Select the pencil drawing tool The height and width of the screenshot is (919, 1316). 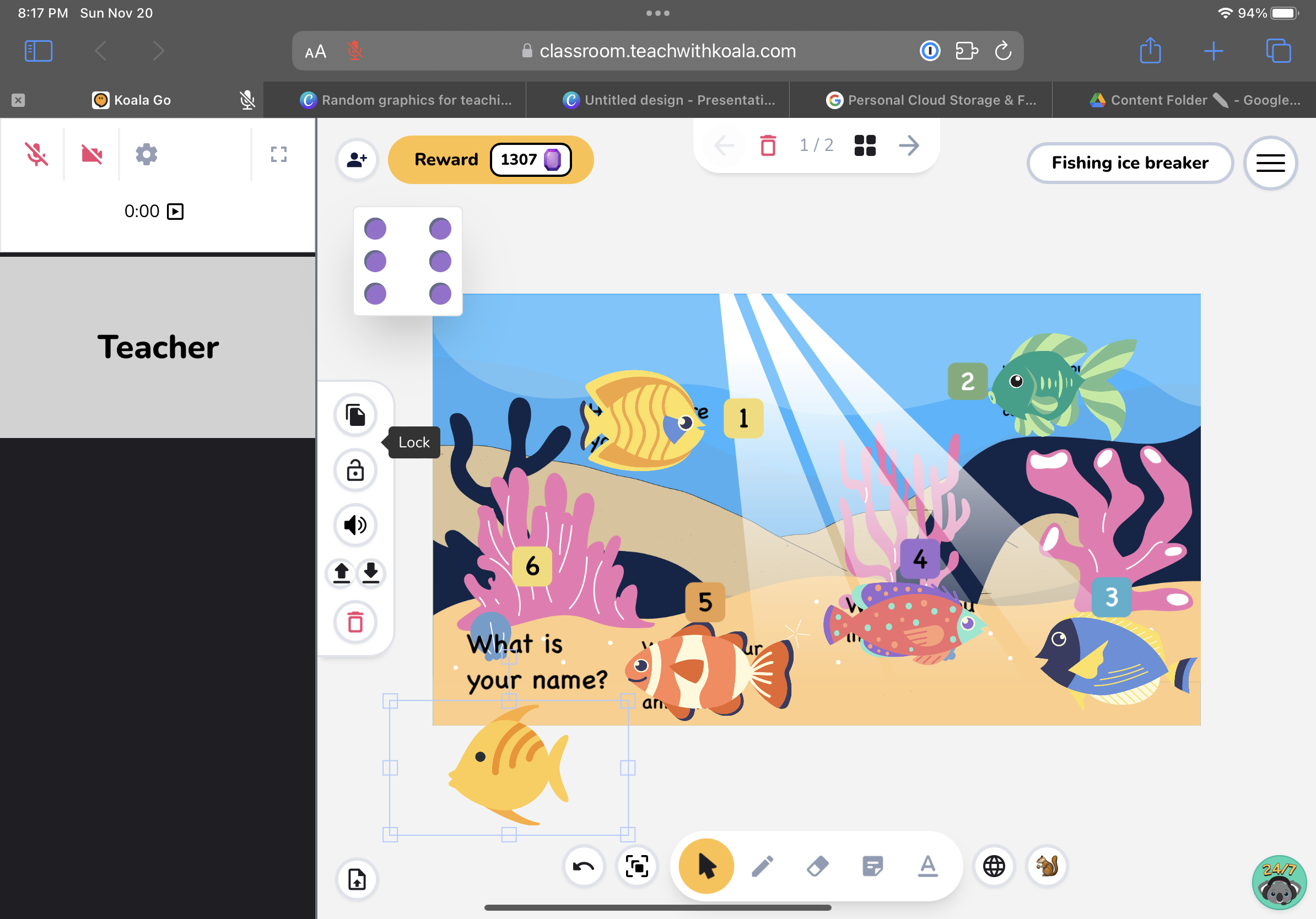(762, 866)
